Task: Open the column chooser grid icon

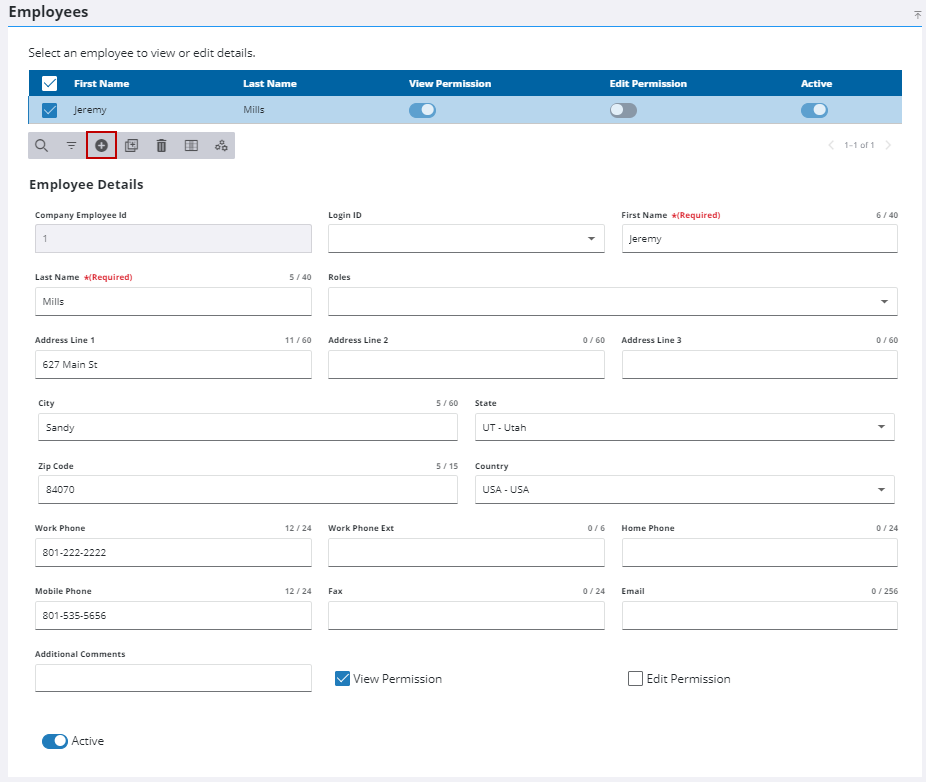Action: [191, 145]
